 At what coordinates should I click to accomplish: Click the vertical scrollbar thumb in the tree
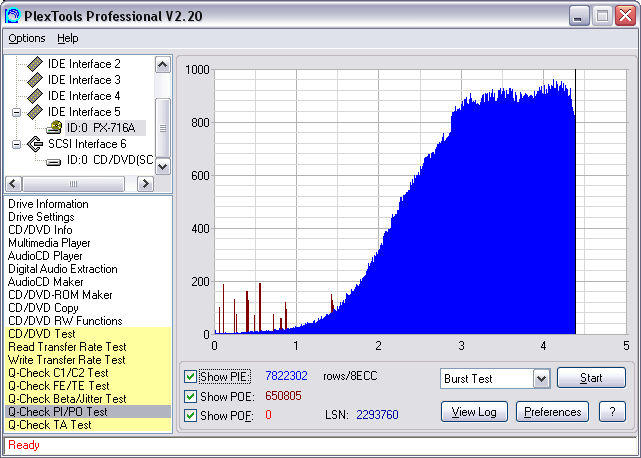(x=163, y=128)
